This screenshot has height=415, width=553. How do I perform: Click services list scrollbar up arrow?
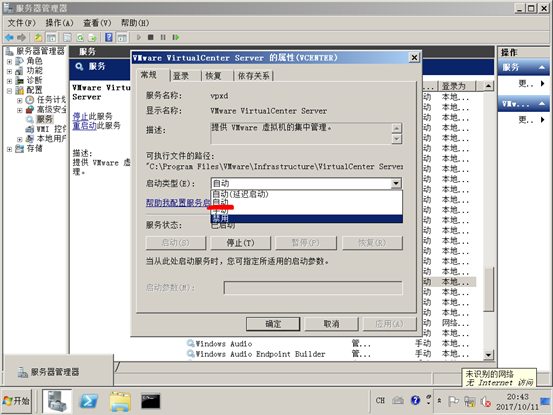pos(488,86)
